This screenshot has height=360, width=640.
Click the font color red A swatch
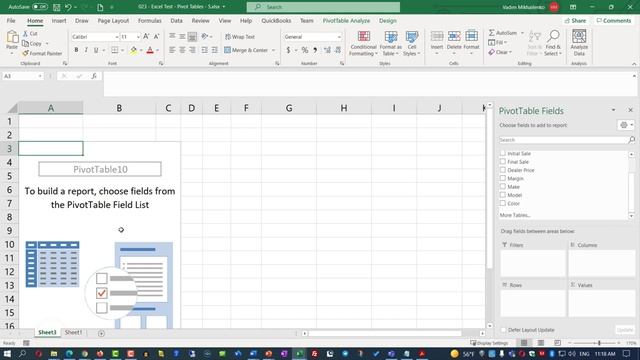point(150,50)
